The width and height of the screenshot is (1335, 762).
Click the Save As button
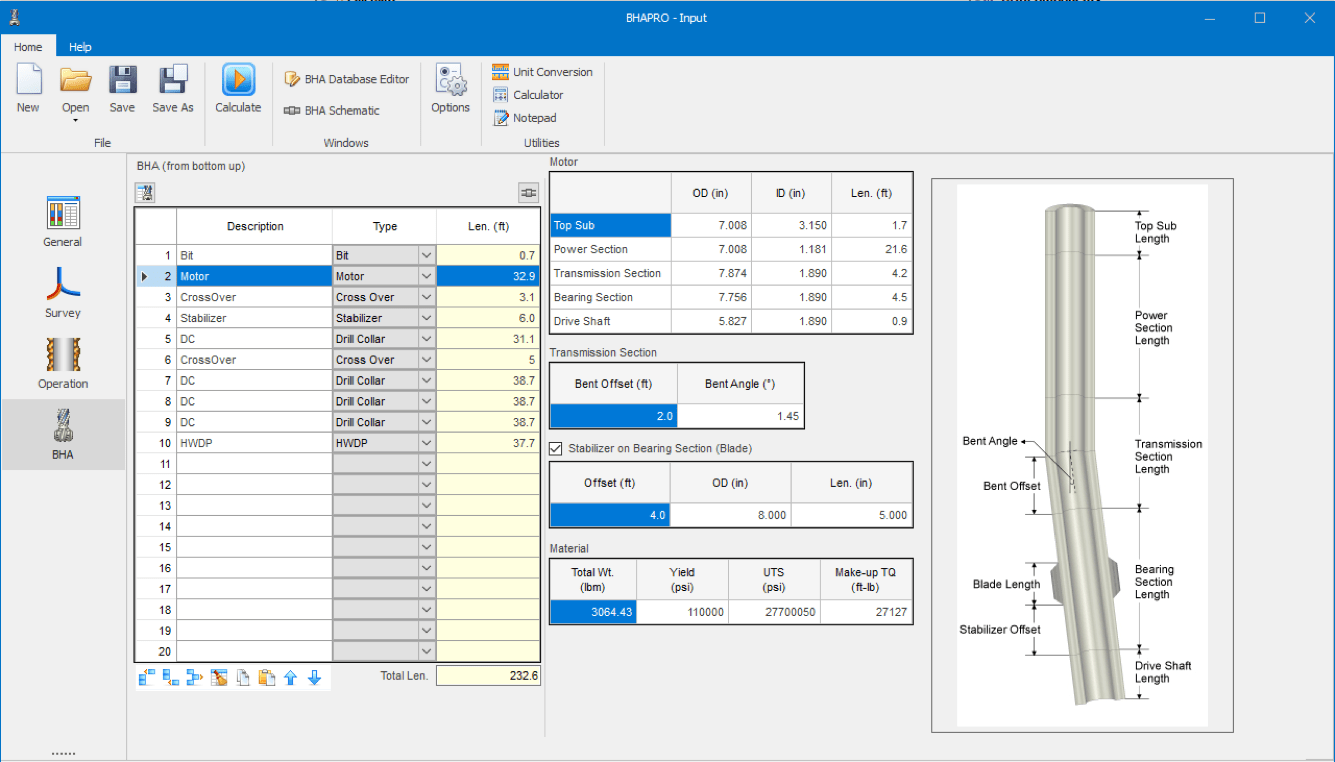point(173,89)
